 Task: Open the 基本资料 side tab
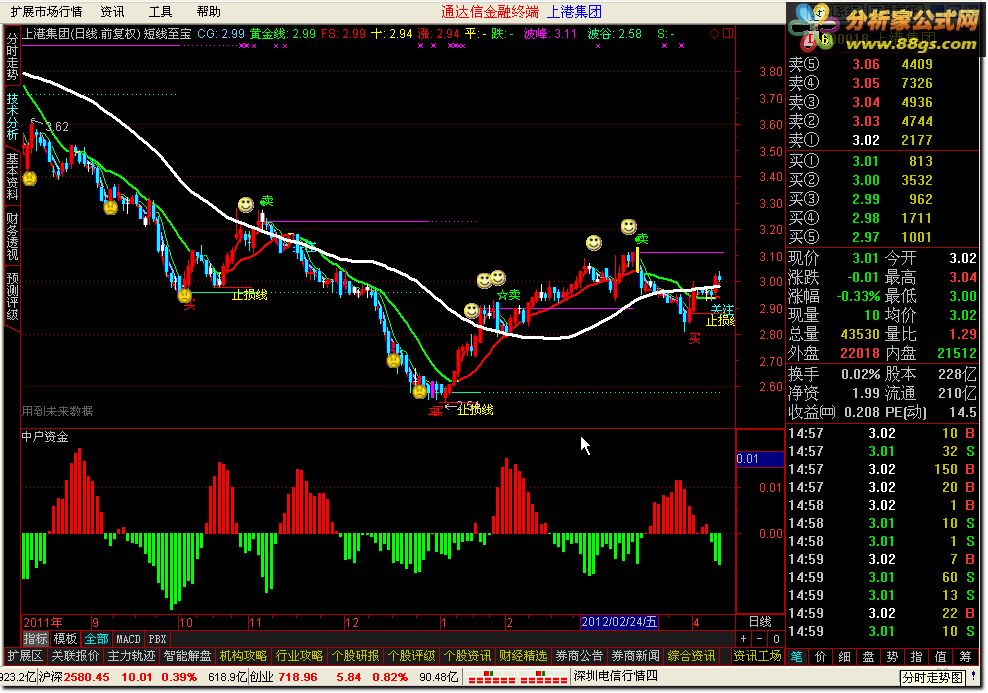click(x=12, y=176)
